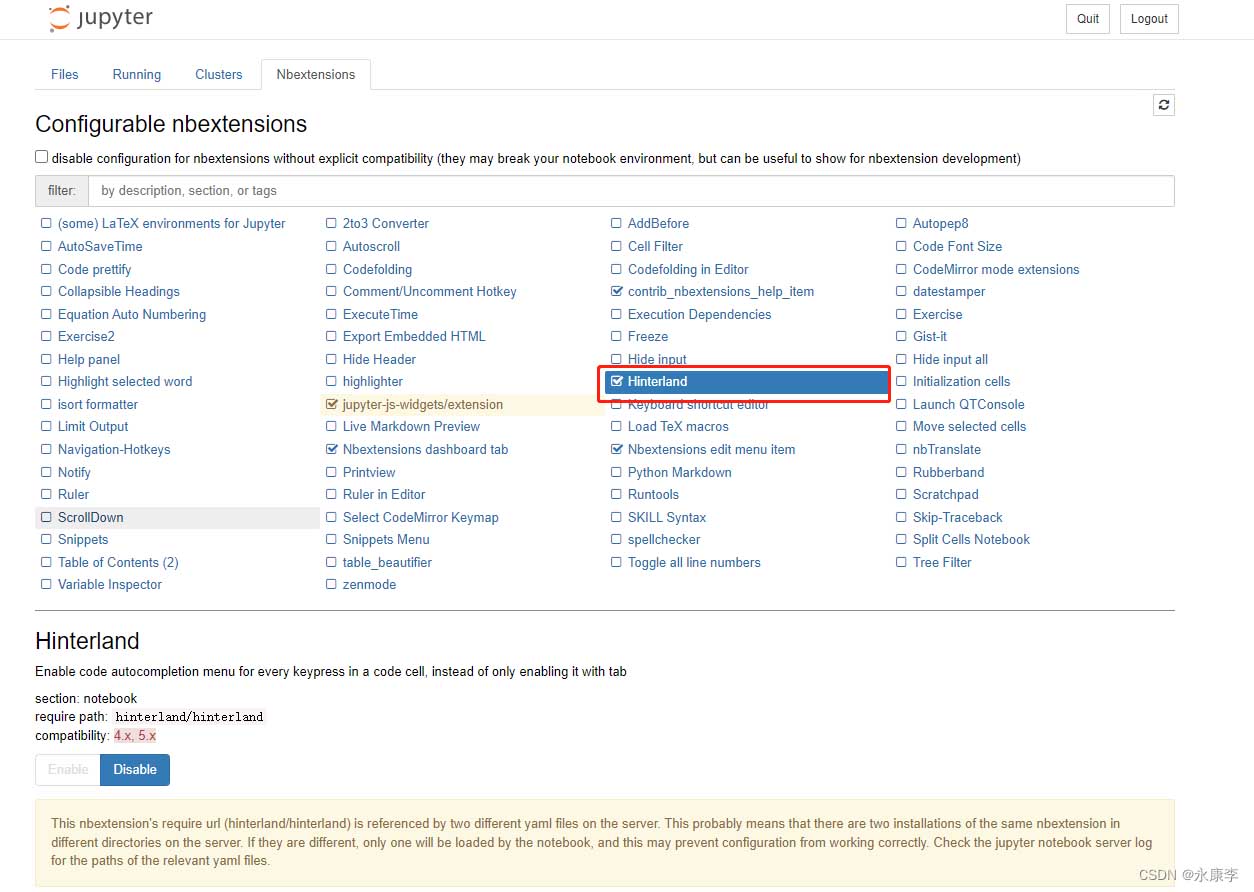Image resolution: width=1254 pixels, height=892 pixels.
Task: Select the Runtools extension
Action: click(653, 495)
